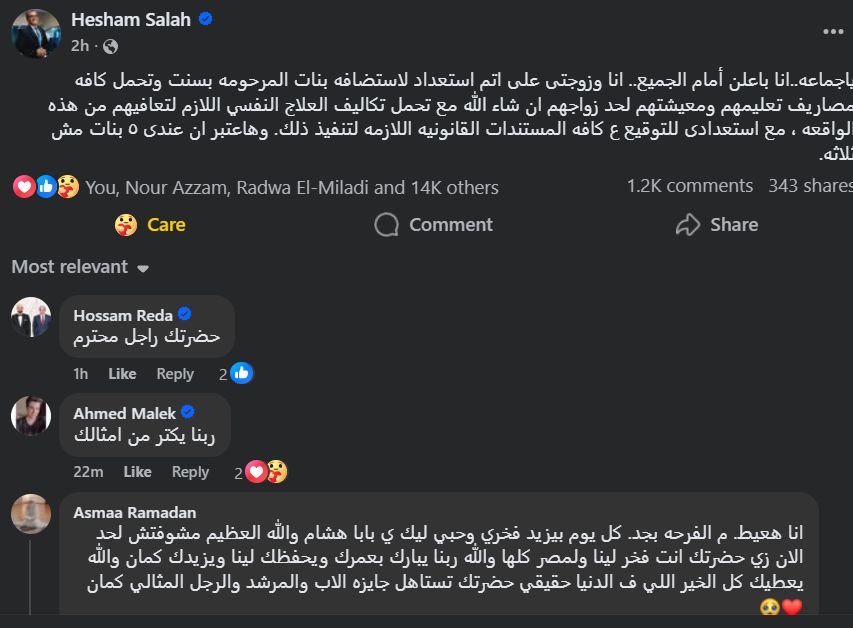Click the verified badge next to Hesham Salah
Viewport: 853px width, 628px height.
click(206, 20)
